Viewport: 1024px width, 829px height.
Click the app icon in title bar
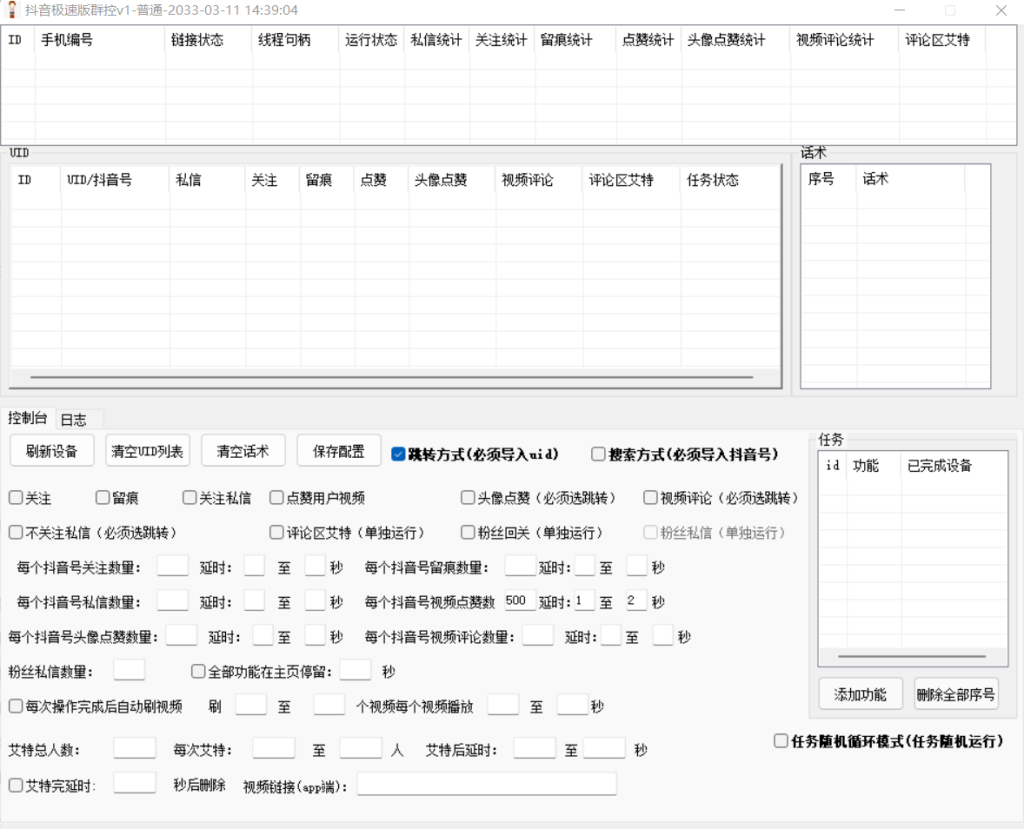point(11,10)
